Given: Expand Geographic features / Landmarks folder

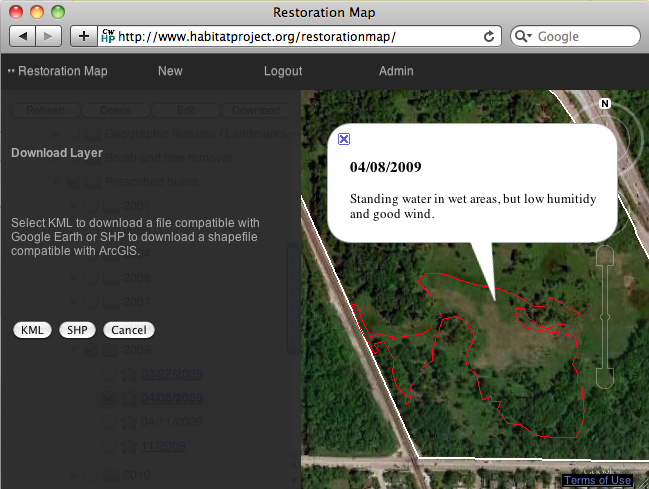Looking at the screenshot, I should (56, 134).
